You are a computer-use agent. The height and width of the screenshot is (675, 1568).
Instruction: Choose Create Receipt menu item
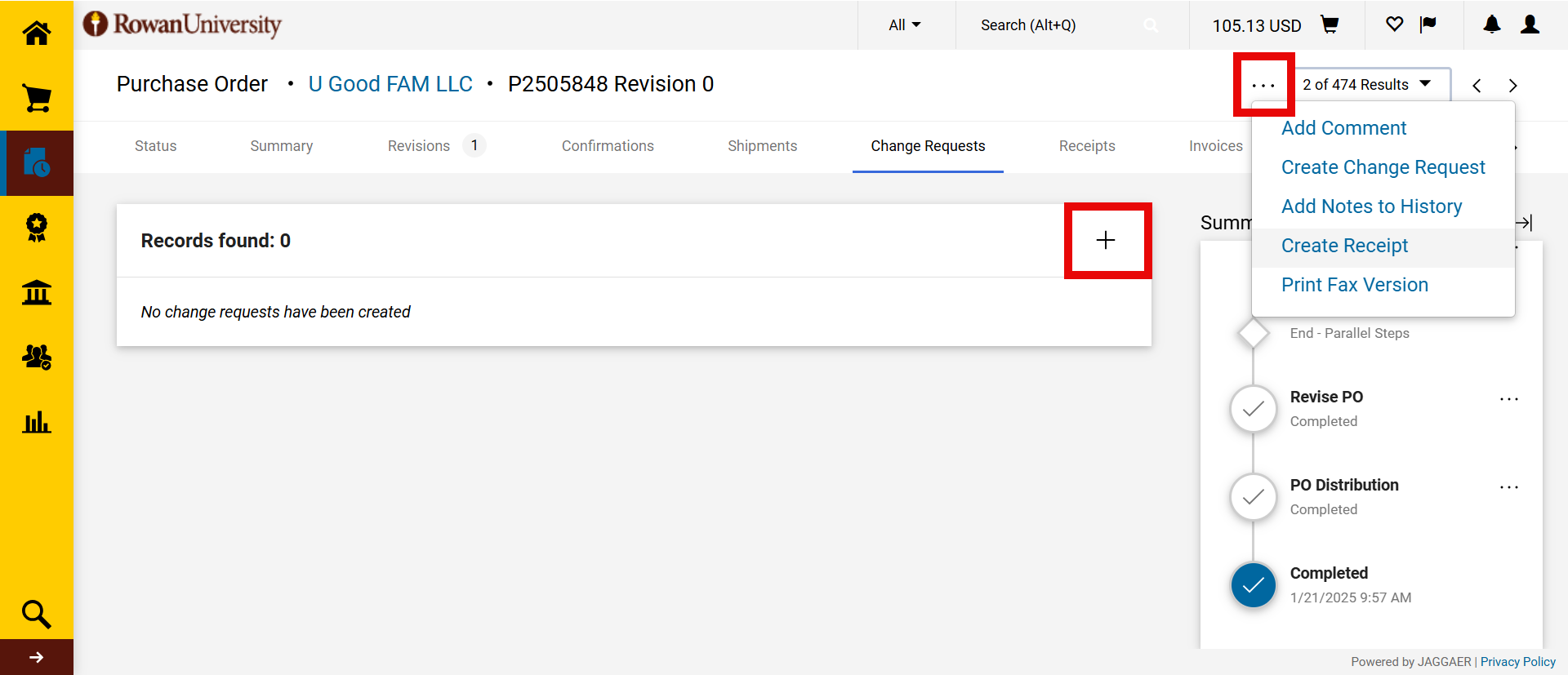tap(1344, 246)
